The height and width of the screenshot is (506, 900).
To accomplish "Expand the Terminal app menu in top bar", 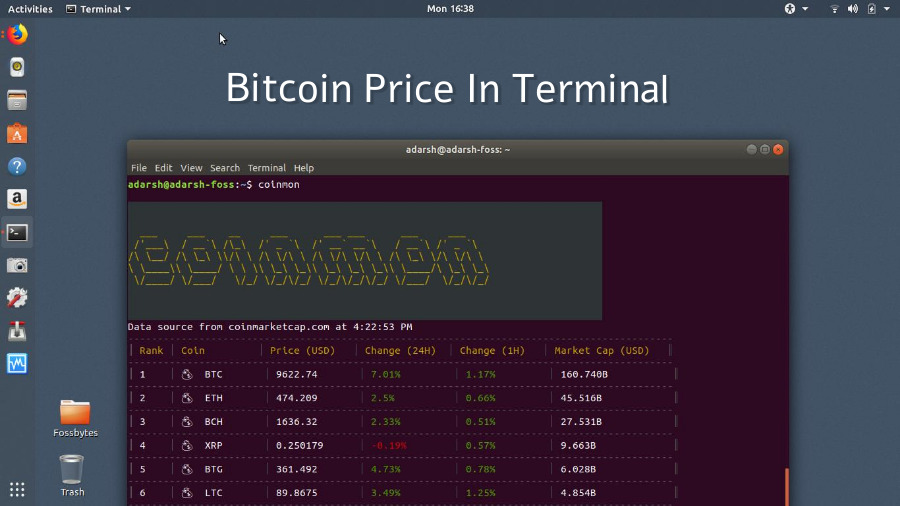I will coord(98,9).
